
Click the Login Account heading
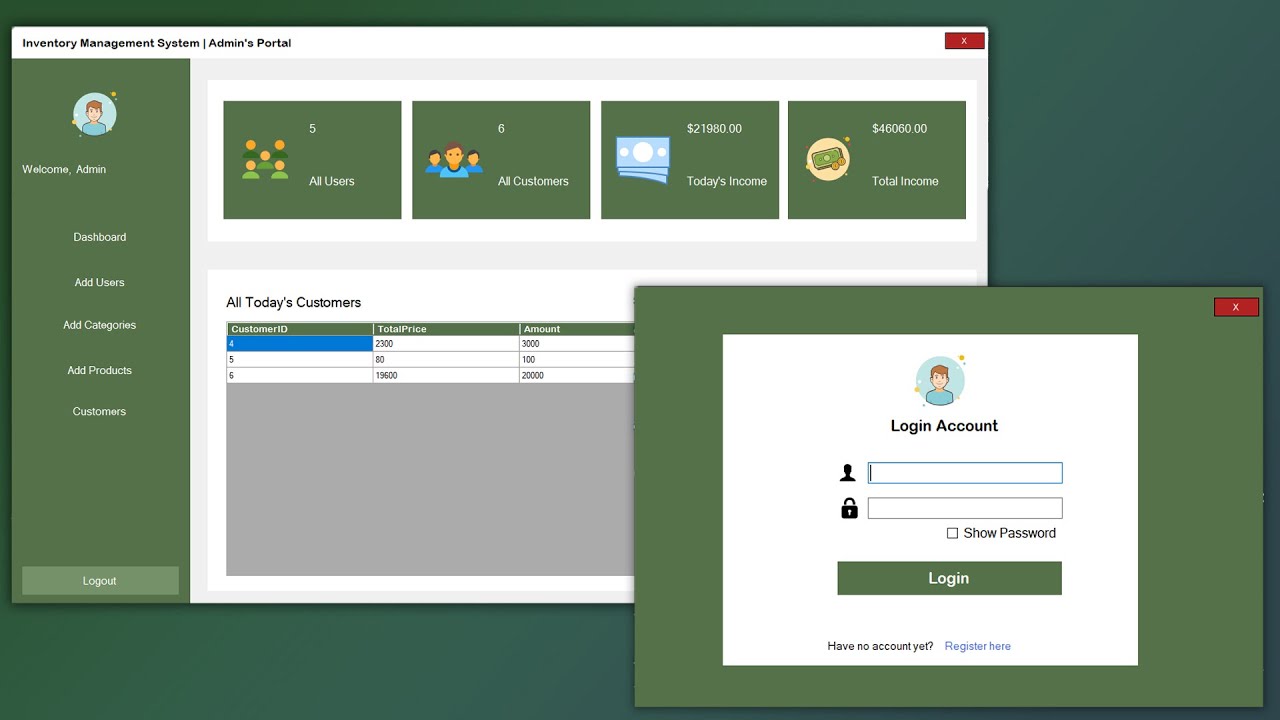(944, 426)
